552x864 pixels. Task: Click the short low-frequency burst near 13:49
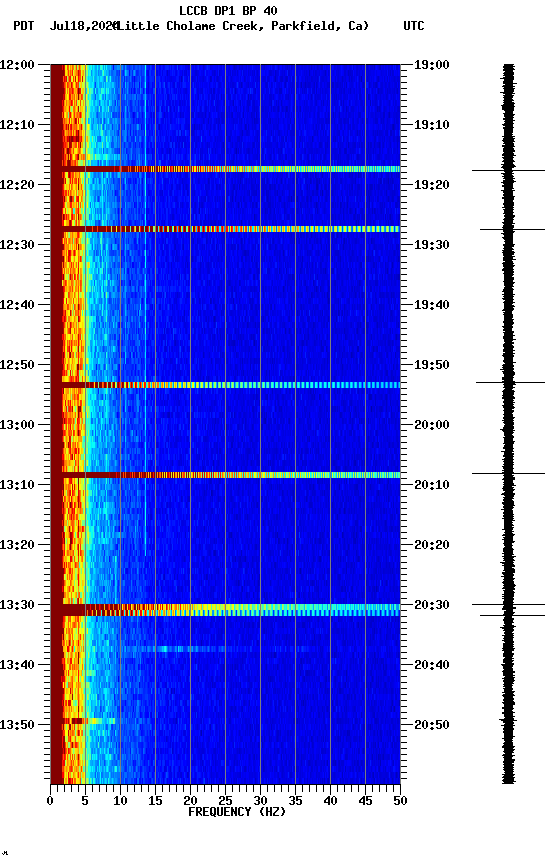click(89, 721)
